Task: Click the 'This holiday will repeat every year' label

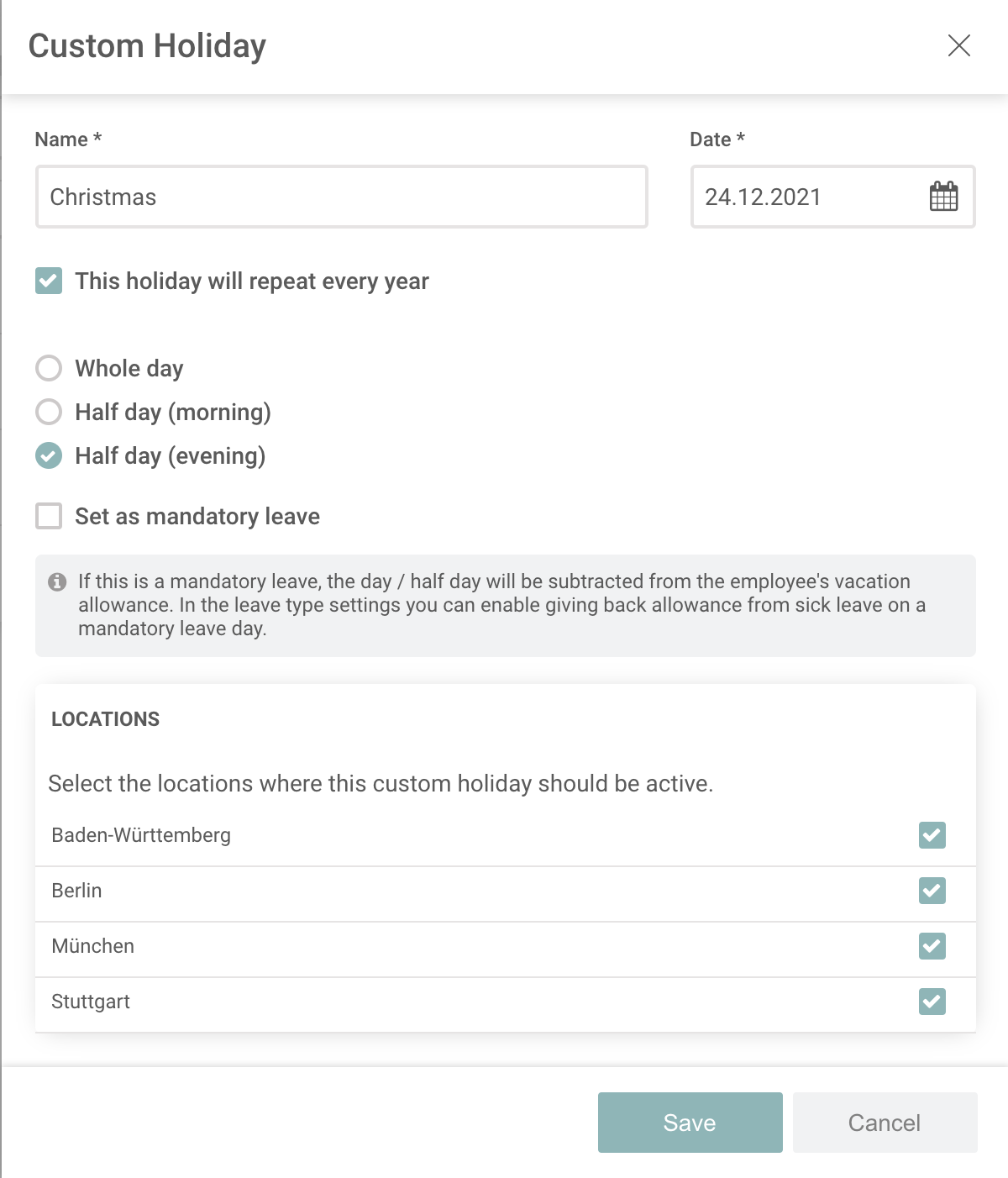Action: click(252, 281)
